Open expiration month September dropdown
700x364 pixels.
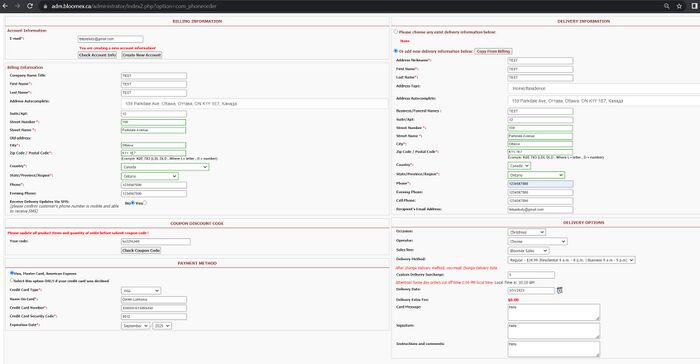pos(135,326)
